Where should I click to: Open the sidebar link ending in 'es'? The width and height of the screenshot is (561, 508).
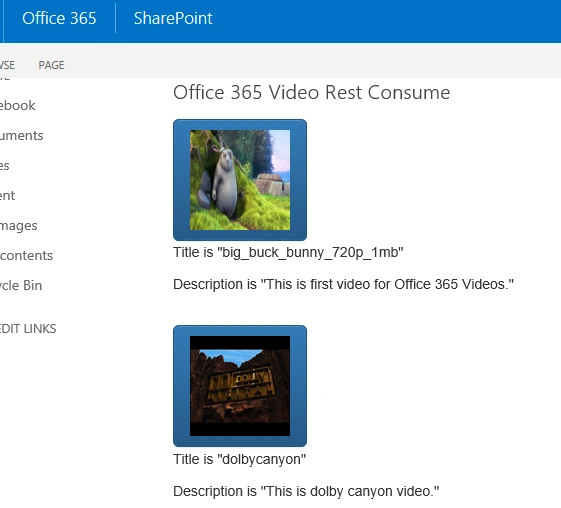(x=5, y=166)
